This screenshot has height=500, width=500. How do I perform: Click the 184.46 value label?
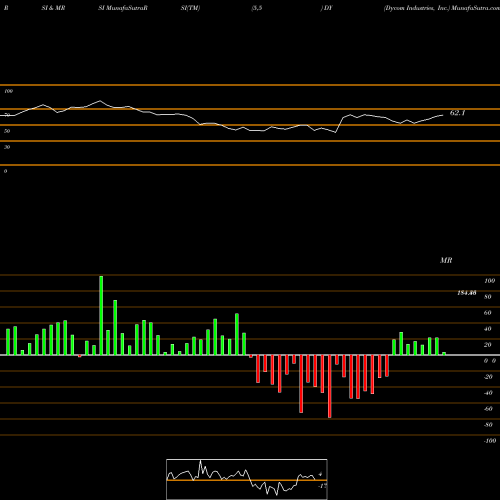tap(467, 293)
